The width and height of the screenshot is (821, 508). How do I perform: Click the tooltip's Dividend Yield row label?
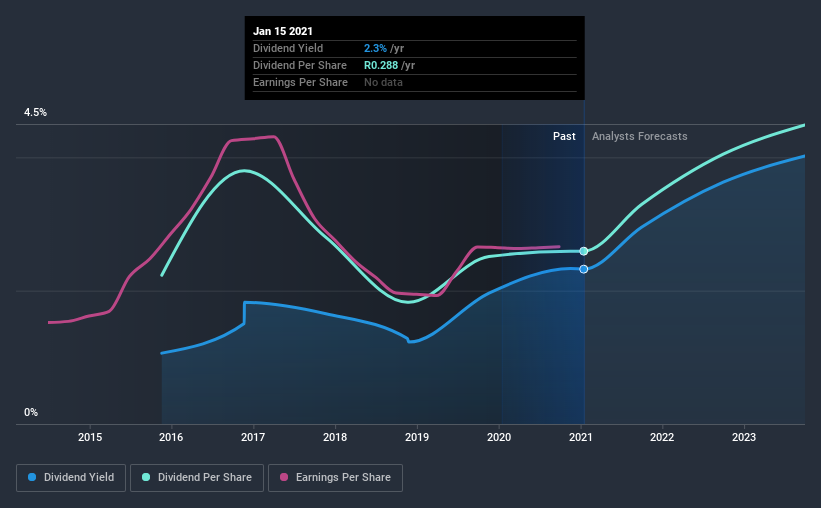click(288, 48)
